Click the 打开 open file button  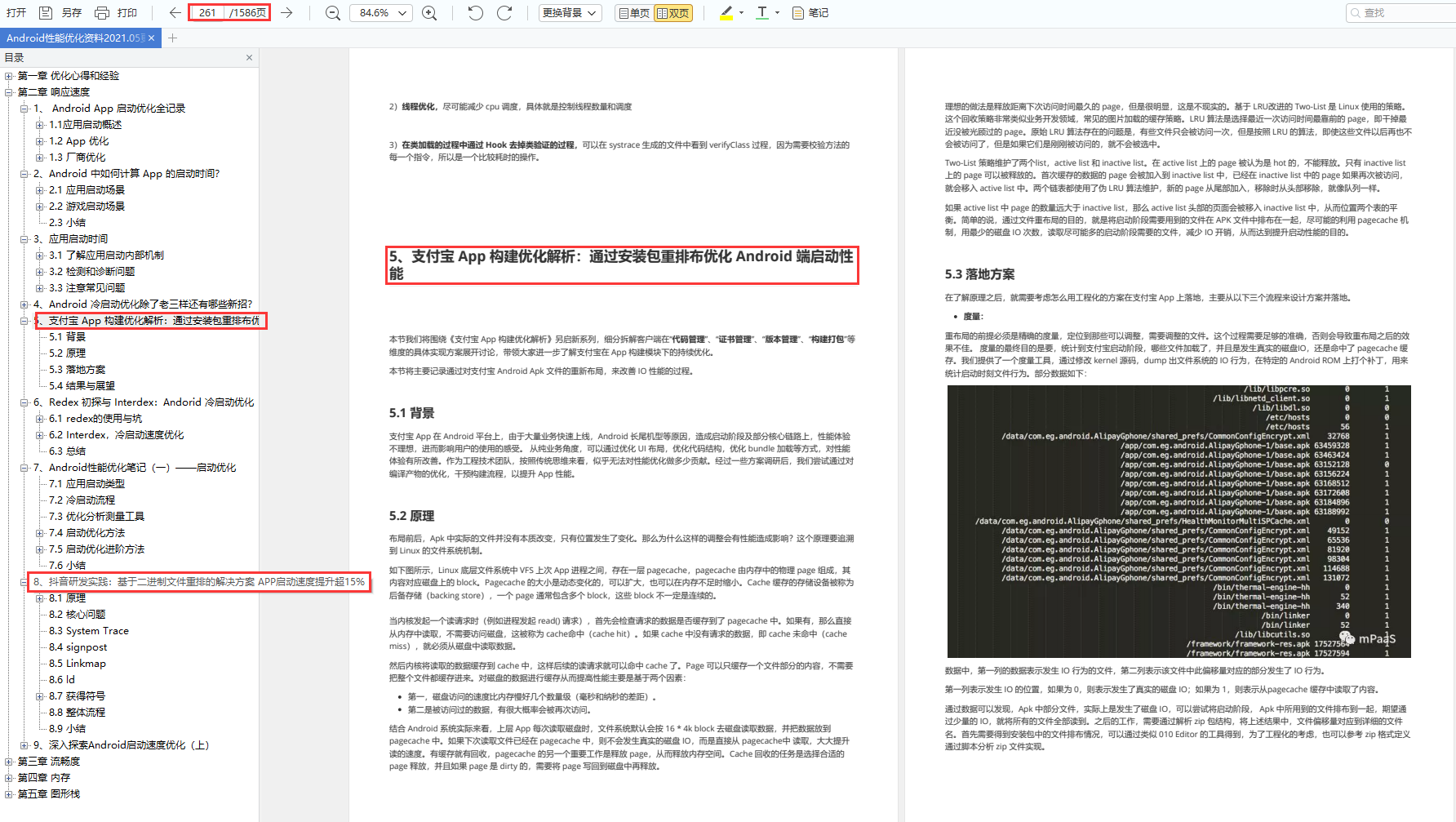coord(16,13)
